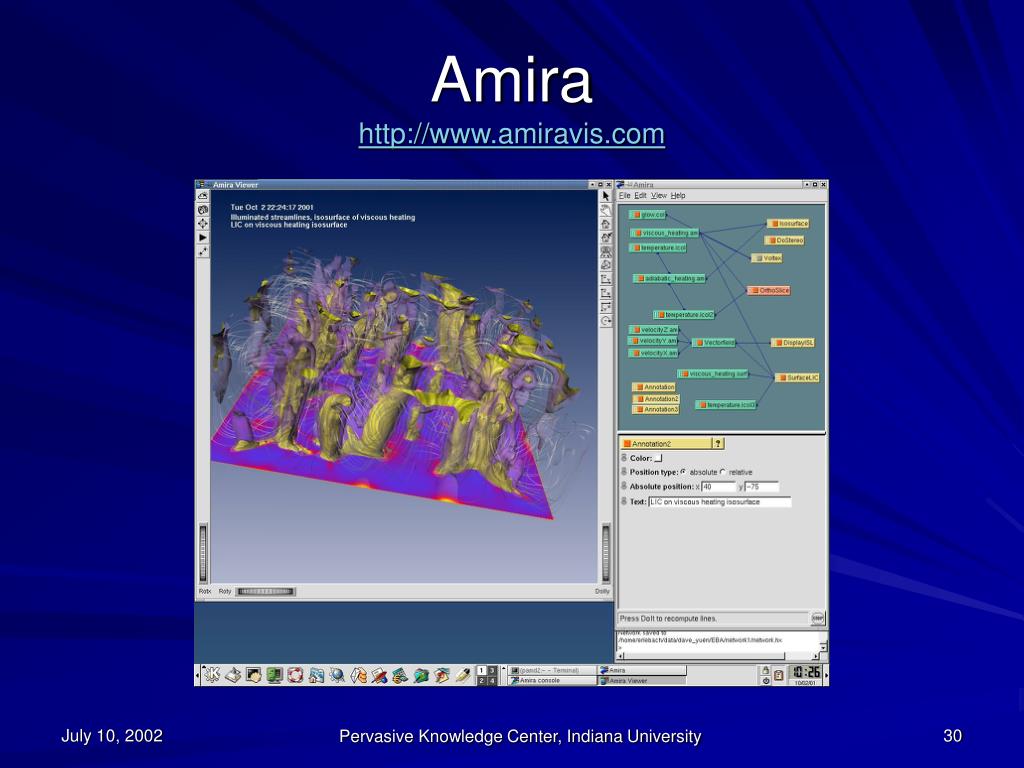This screenshot has width=1024, height=768.
Task: Toggle the gray viewer square on the Voltex node
Action: [758, 258]
